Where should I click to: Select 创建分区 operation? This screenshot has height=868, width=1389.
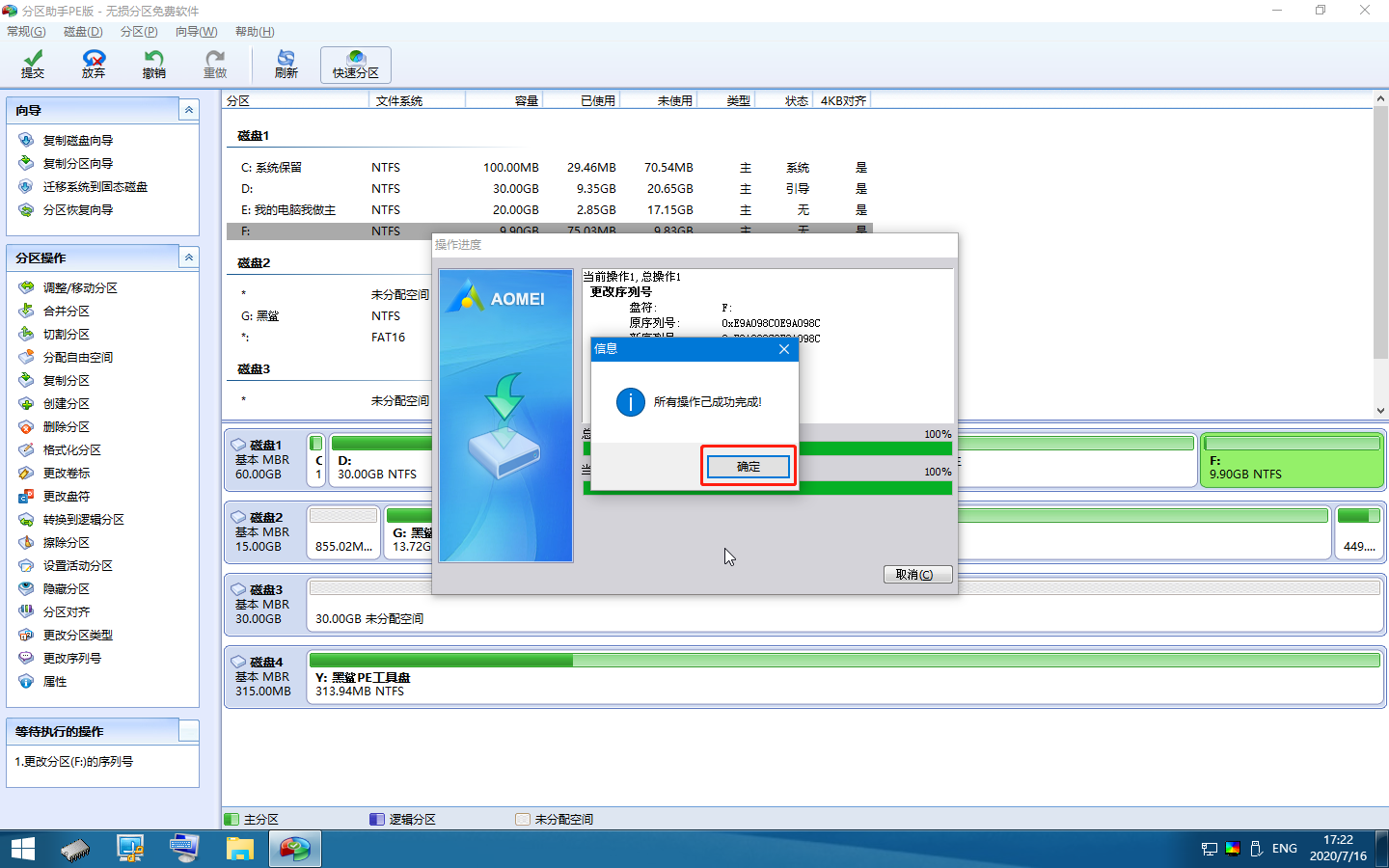coord(66,403)
